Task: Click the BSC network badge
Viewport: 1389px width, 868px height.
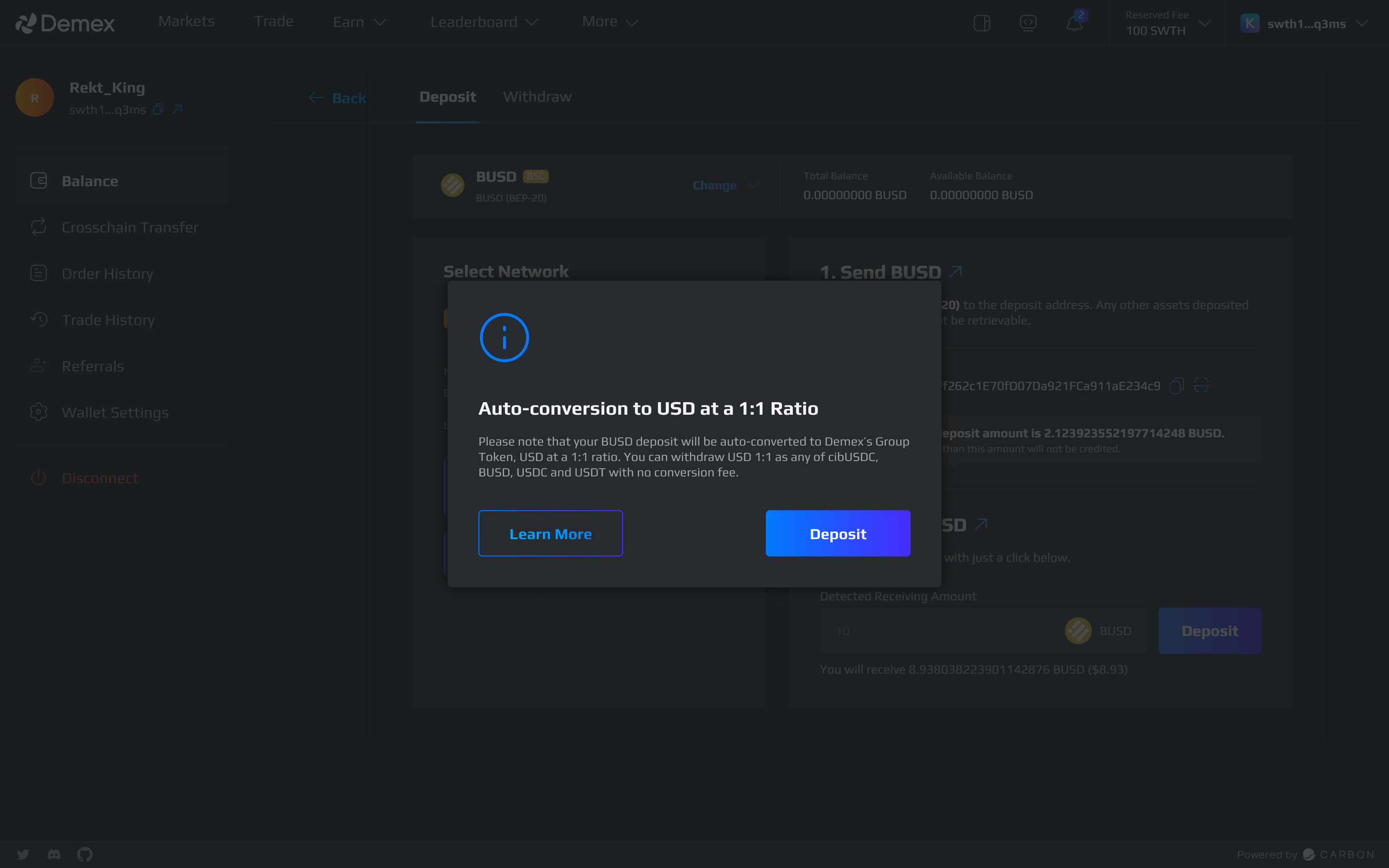Action: 535,176
